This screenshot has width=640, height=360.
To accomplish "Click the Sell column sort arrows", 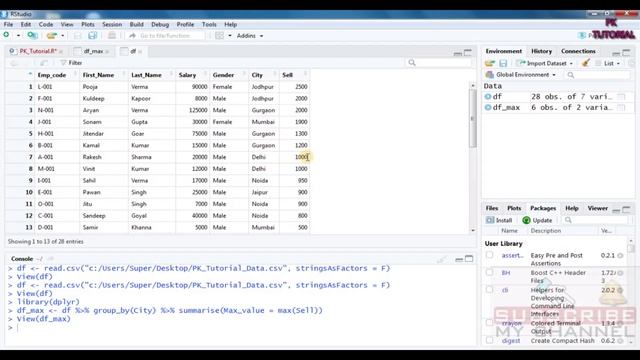I will [305, 75].
